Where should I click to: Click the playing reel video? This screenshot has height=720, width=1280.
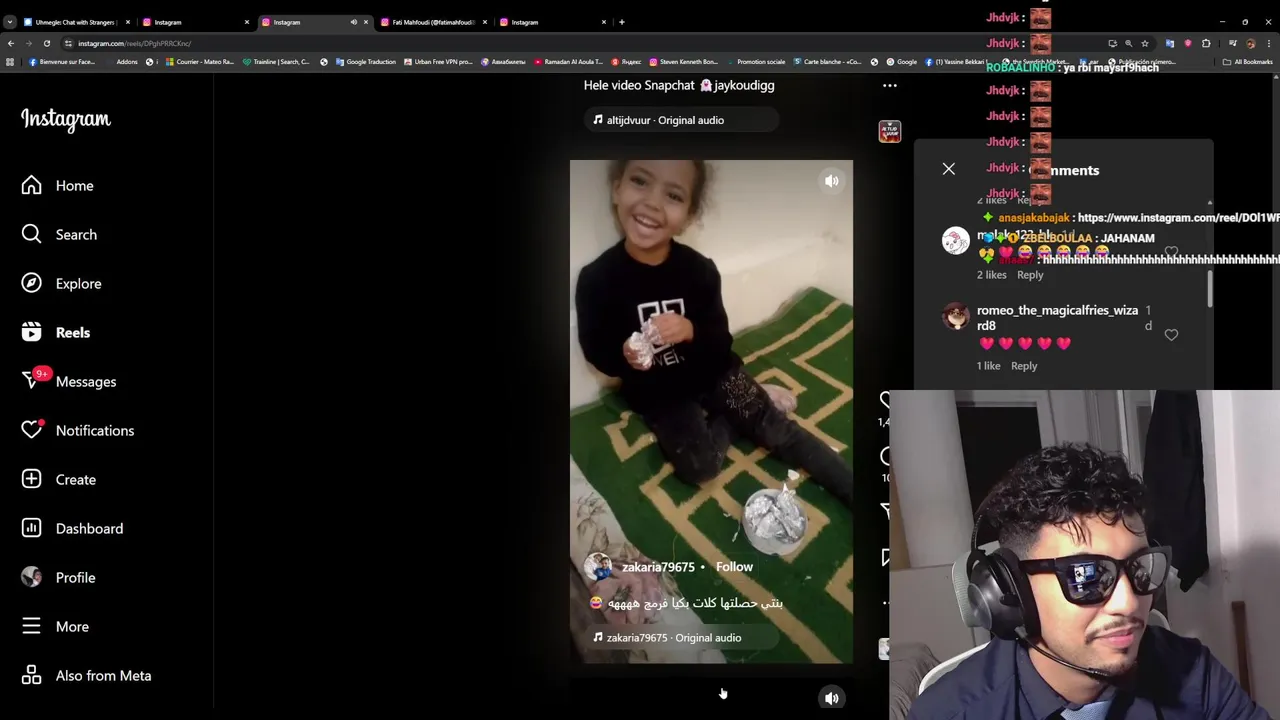711,411
